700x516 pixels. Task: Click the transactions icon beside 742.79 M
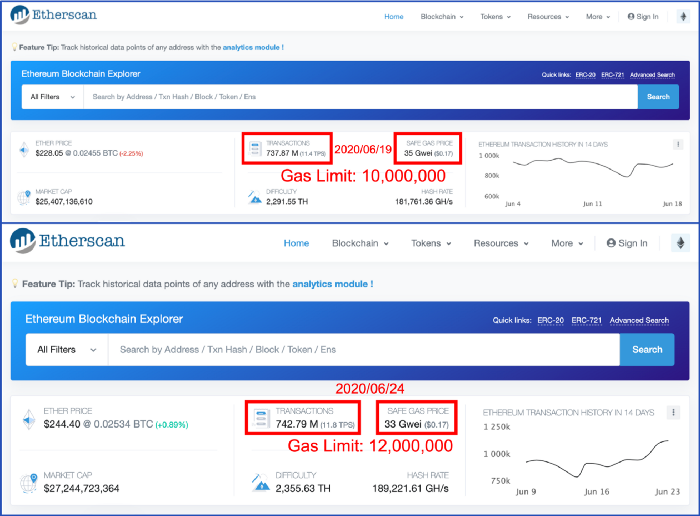(x=259, y=416)
